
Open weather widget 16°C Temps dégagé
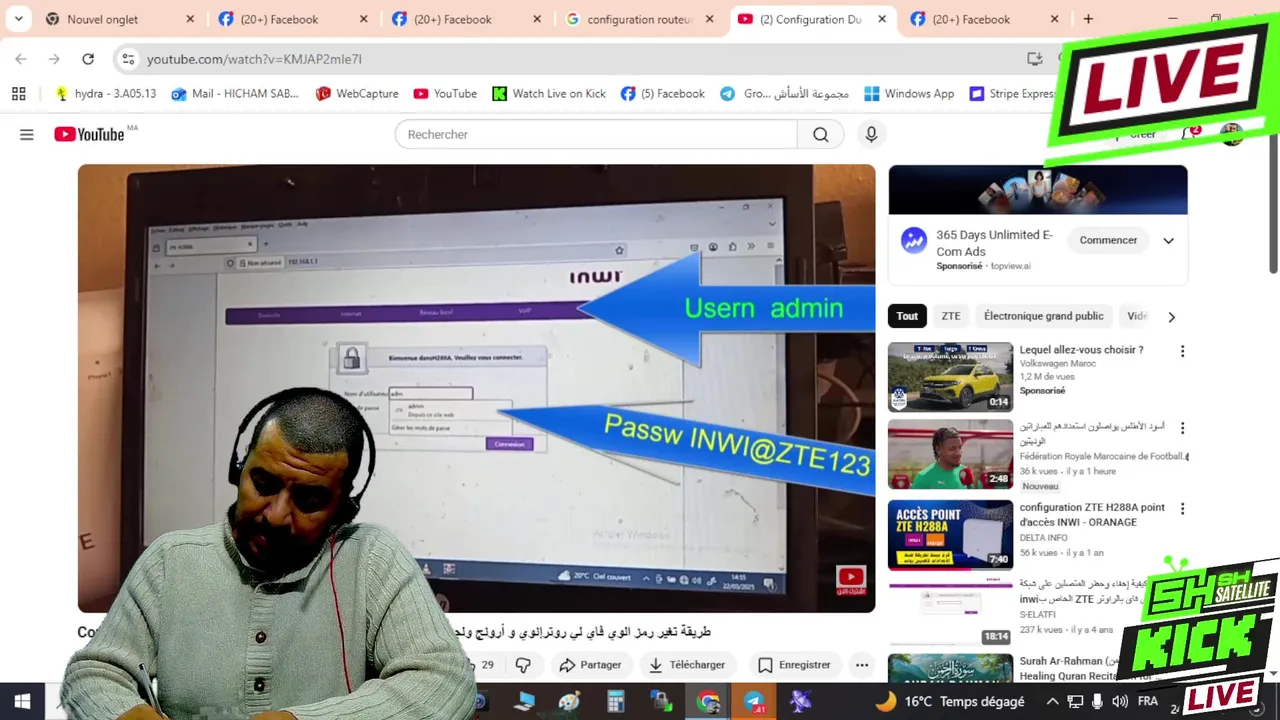[949, 701]
